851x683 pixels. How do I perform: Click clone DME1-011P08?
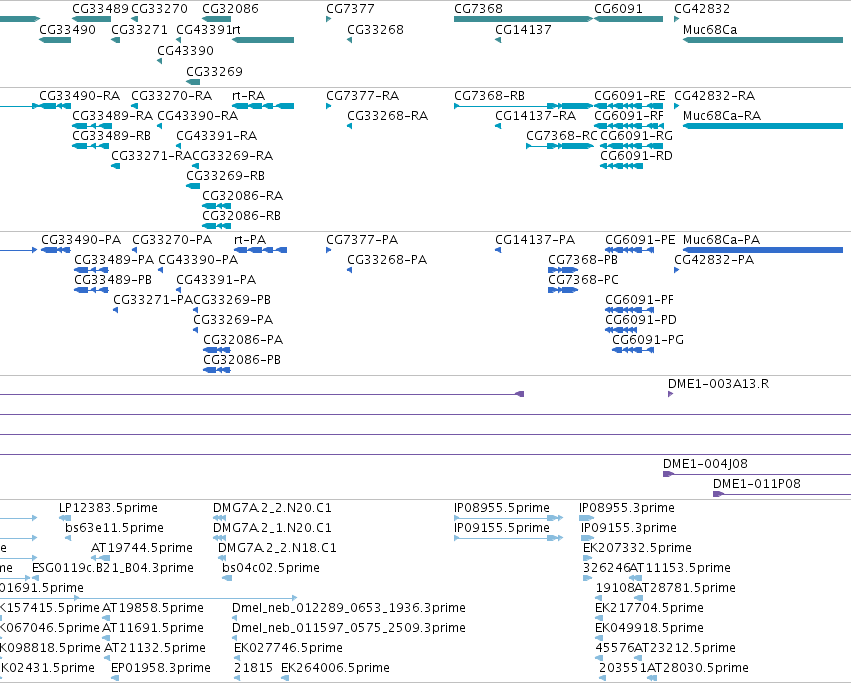coord(757,484)
